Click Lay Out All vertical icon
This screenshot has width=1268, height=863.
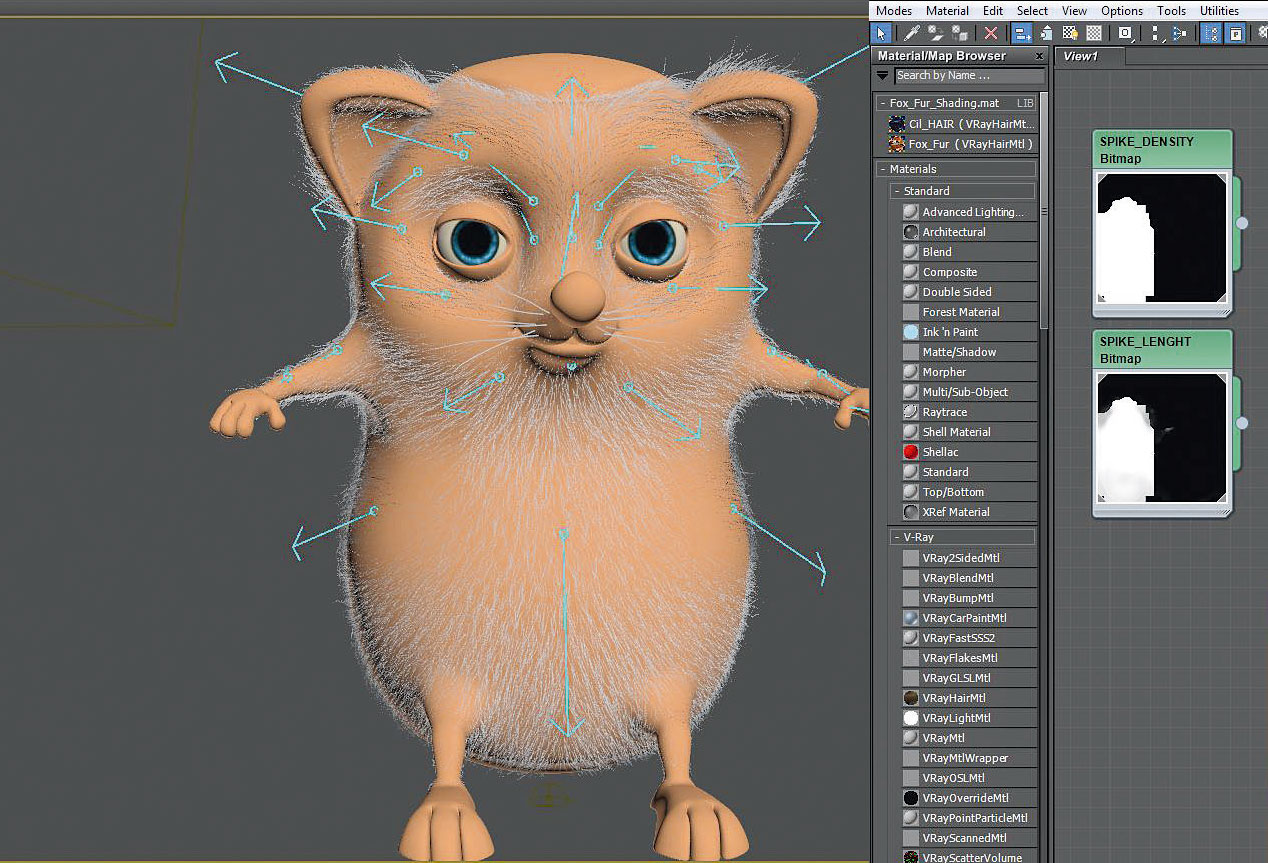(x=1156, y=33)
